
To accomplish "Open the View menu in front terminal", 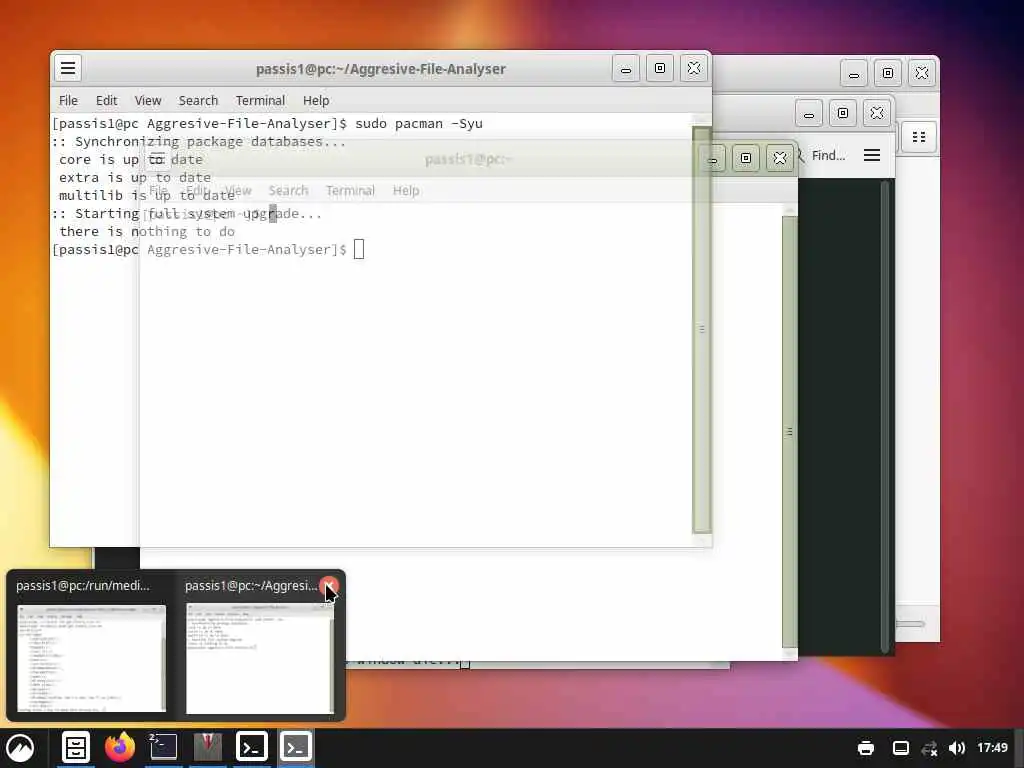I will pos(148,101).
